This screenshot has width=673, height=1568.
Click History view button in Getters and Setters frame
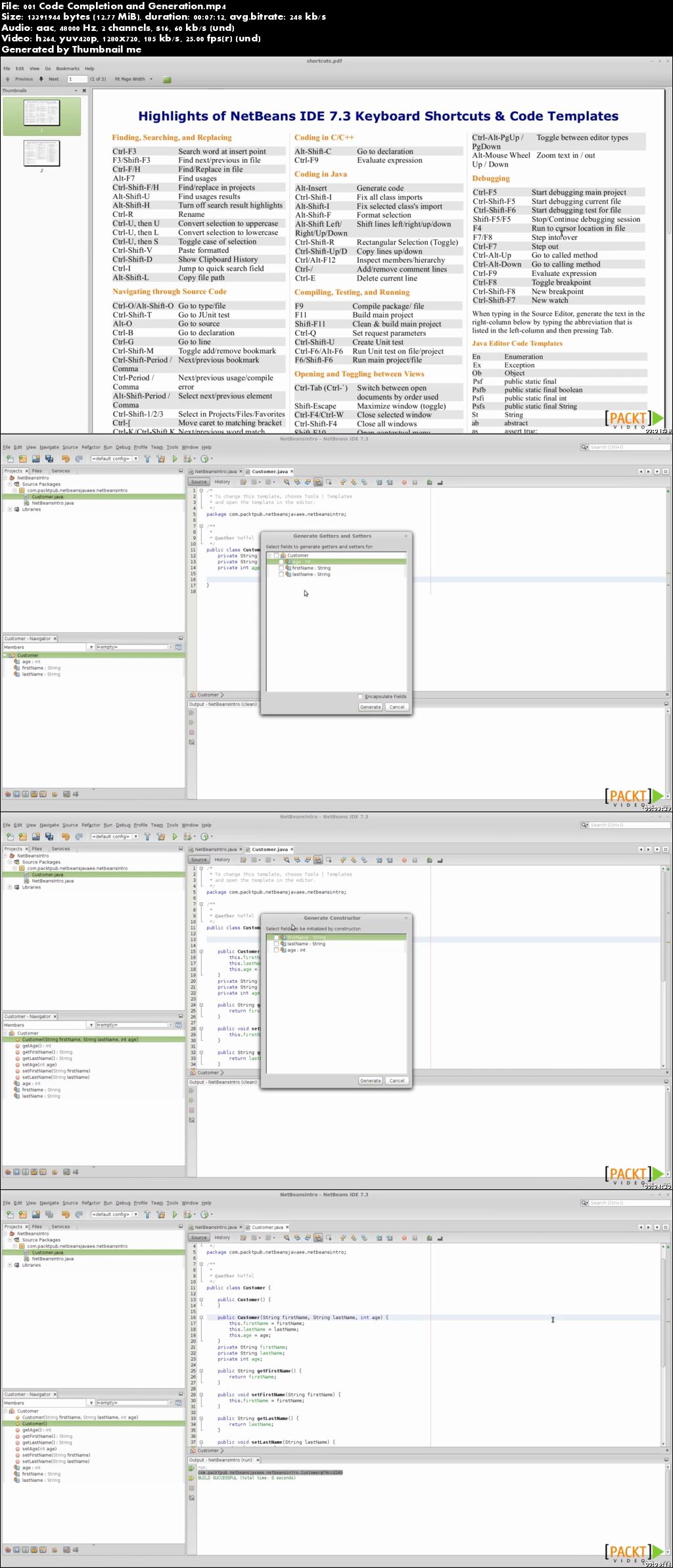(x=222, y=482)
